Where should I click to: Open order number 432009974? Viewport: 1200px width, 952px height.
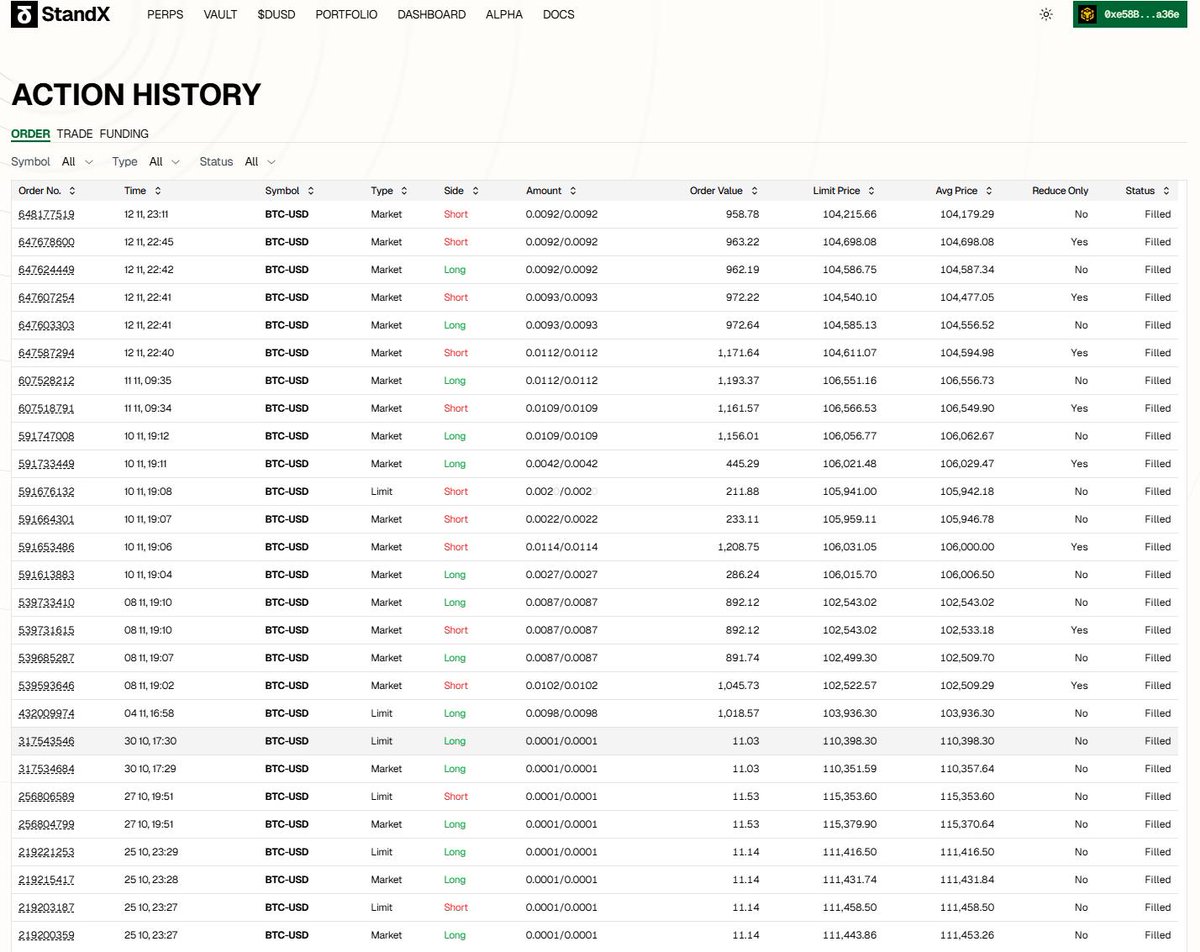point(47,714)
